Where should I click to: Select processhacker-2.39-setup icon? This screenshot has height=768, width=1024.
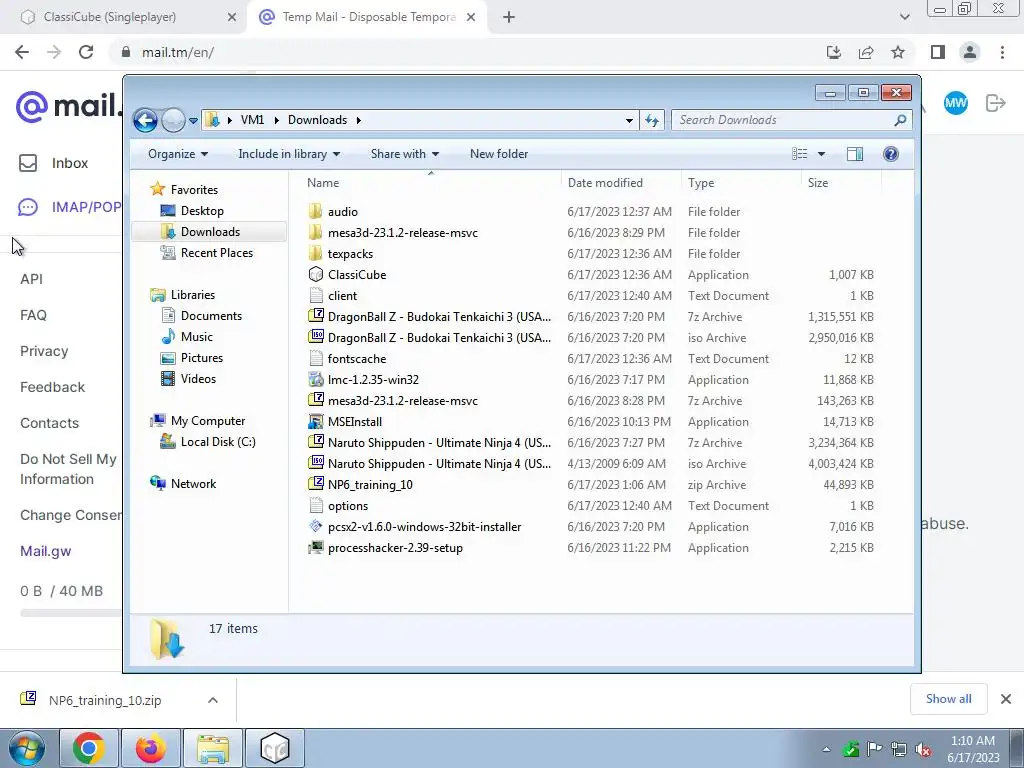click(315, 547)
